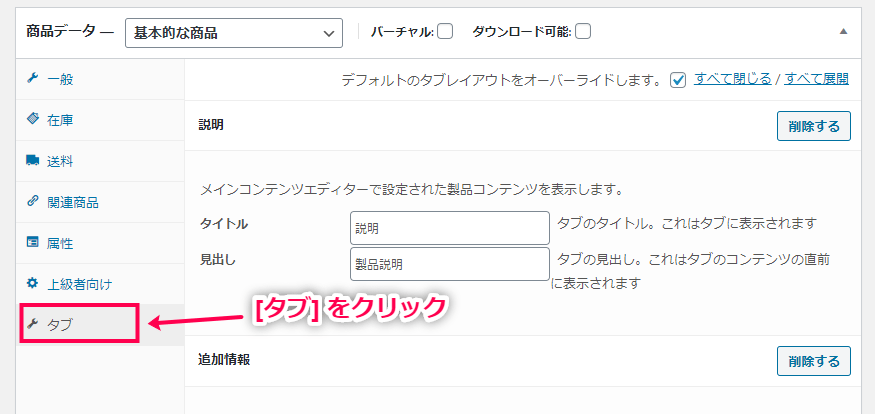This screenshot has height=414, width=875.
Task: Click the wrench icon beside 一般
Action: pyautogui.click(x=32, y=79)
